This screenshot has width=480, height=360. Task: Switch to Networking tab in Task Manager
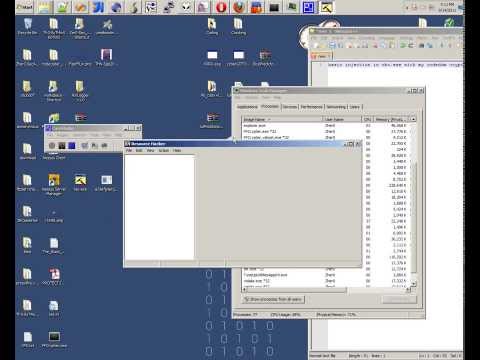pos(336,107)
